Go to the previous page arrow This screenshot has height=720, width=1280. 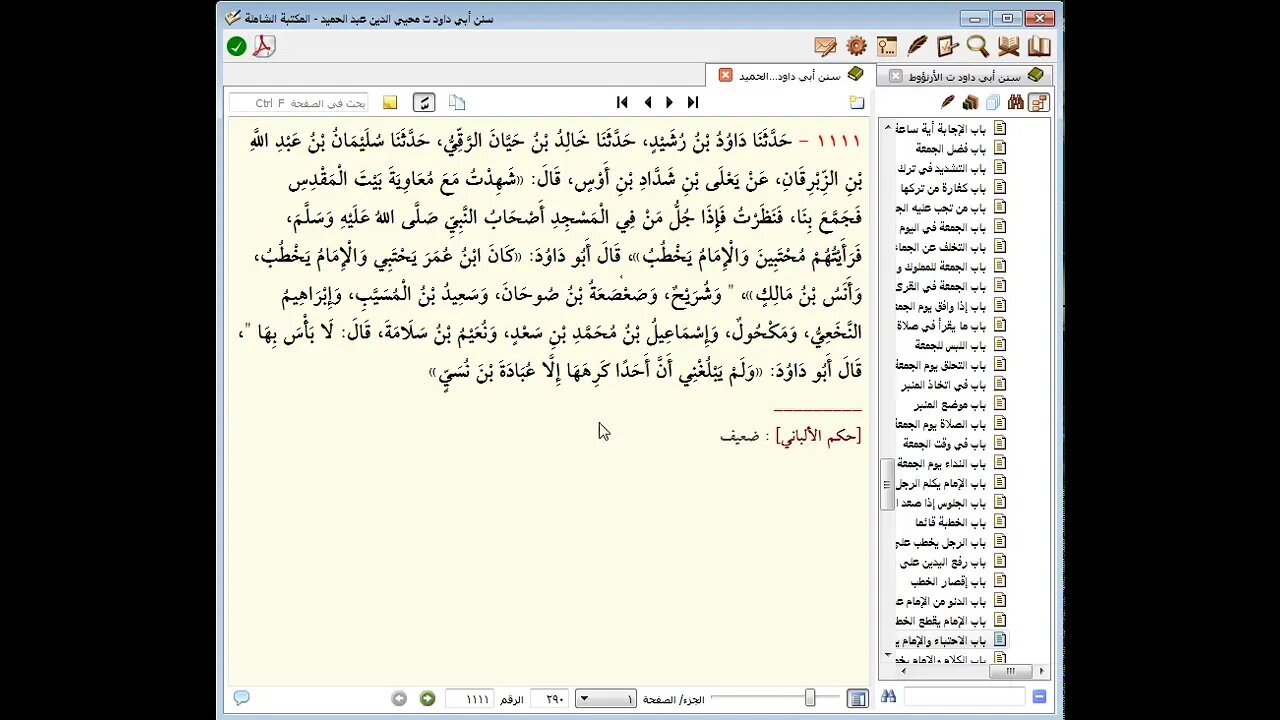click(x=647, y=102)
